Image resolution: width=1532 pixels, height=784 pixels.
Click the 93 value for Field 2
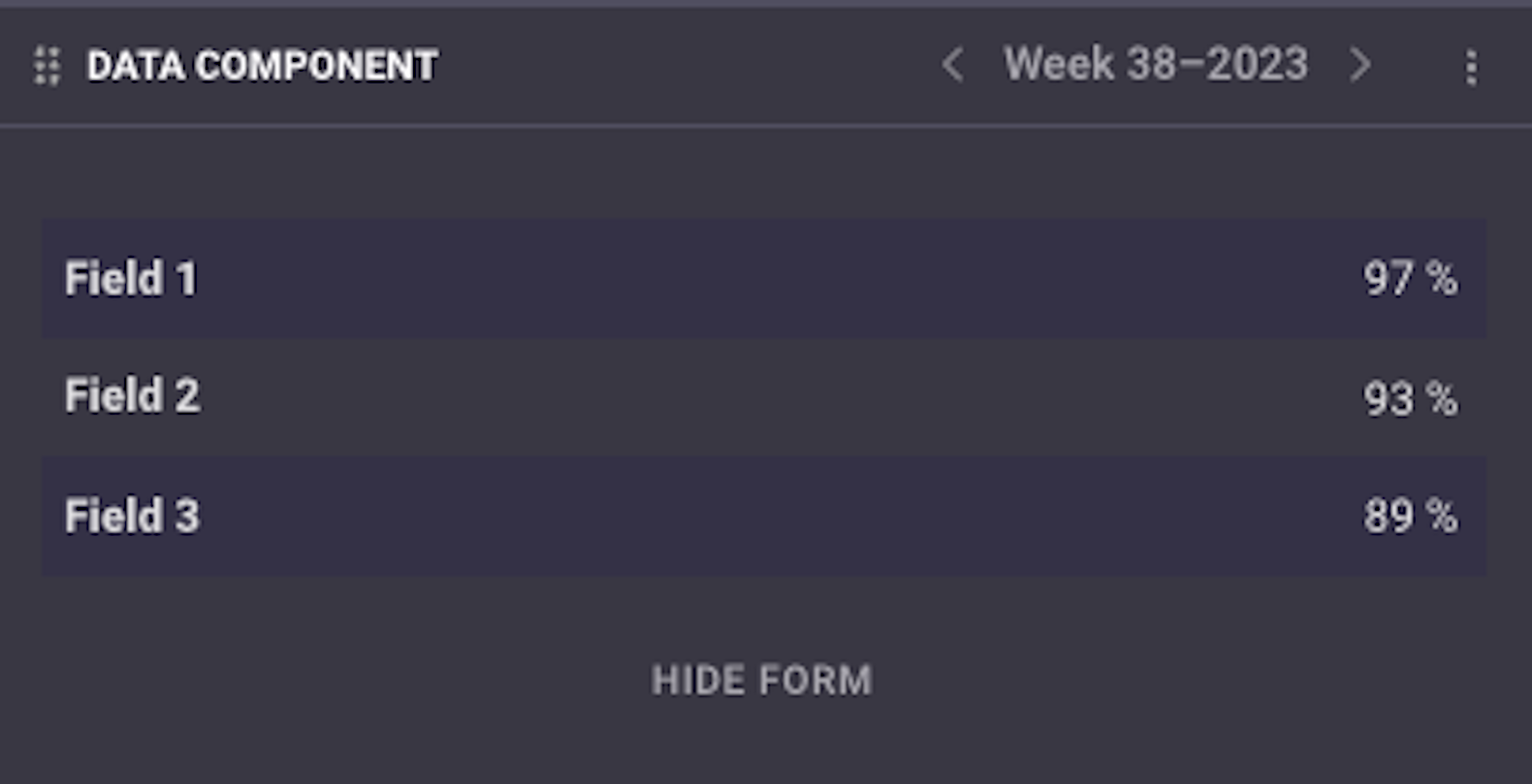click(x=1388, y=398)
